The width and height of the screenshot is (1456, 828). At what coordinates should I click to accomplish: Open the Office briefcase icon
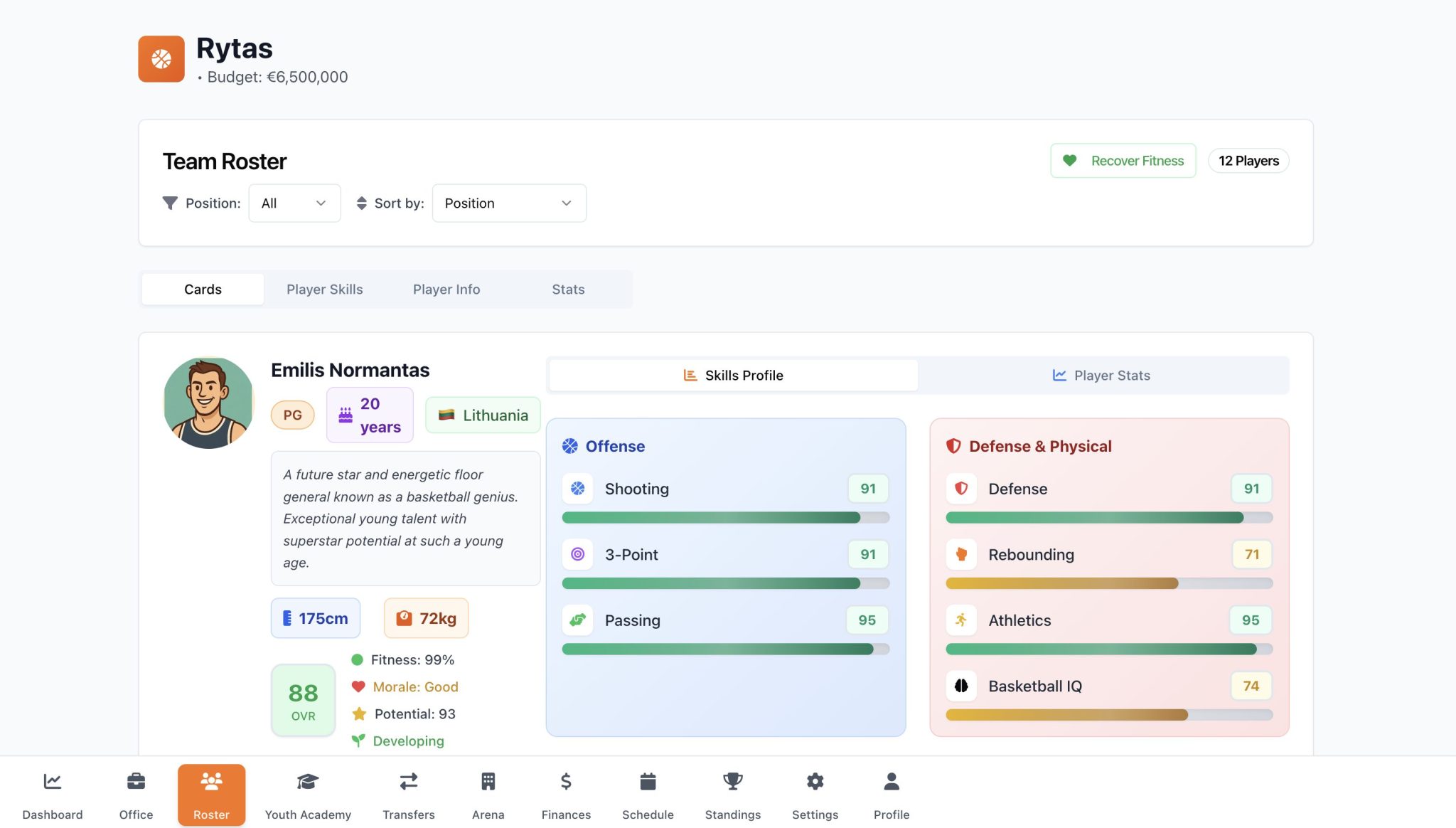(x=136, y=782)
